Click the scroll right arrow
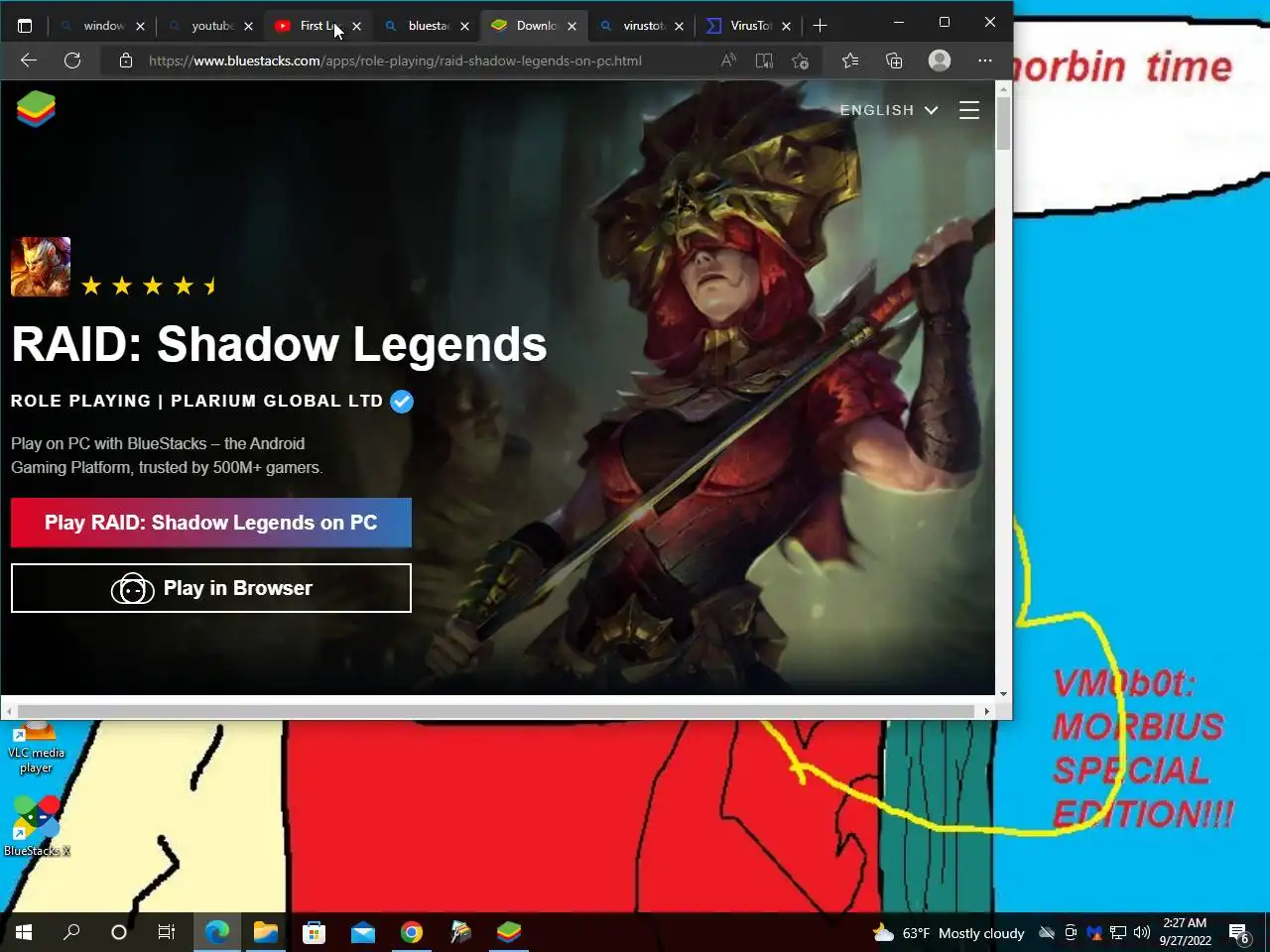1270x952 pixels. pos(986,711)
